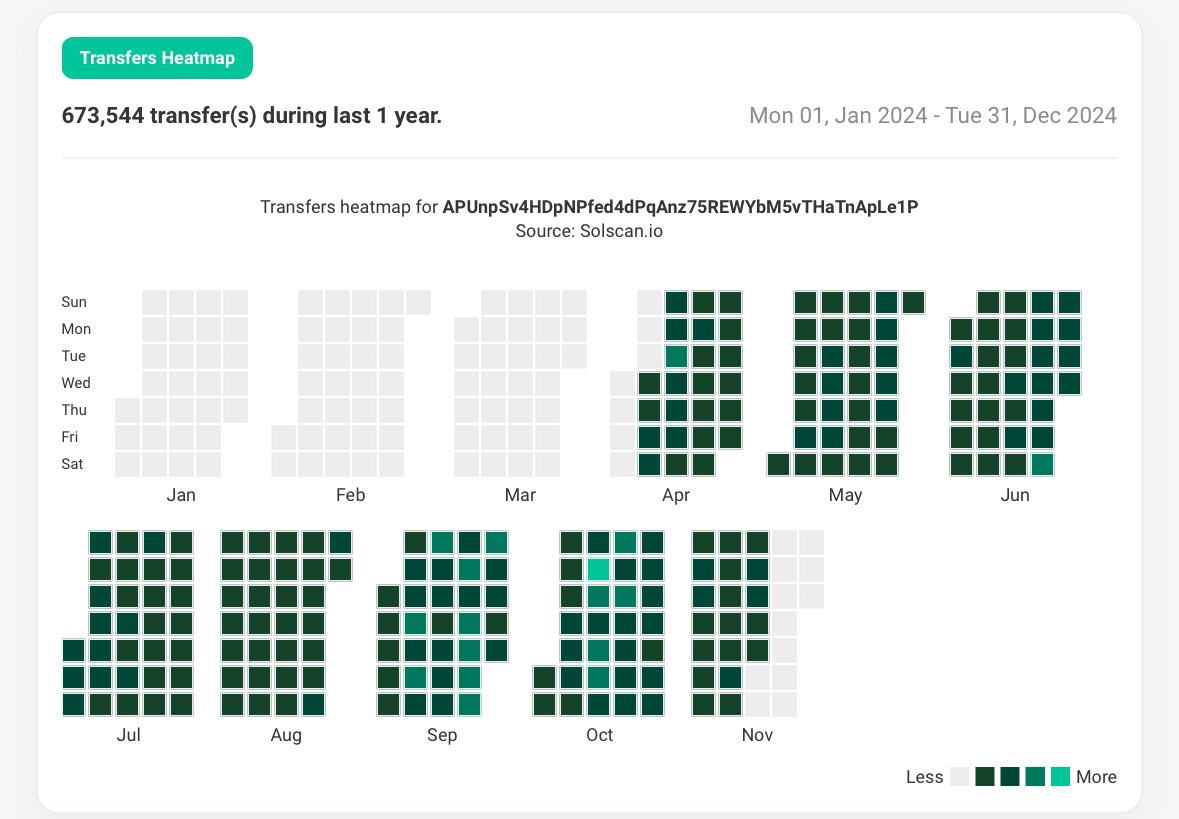
Task: Click the 673,544 transfer(s) summary text
Action: (251, 115)
